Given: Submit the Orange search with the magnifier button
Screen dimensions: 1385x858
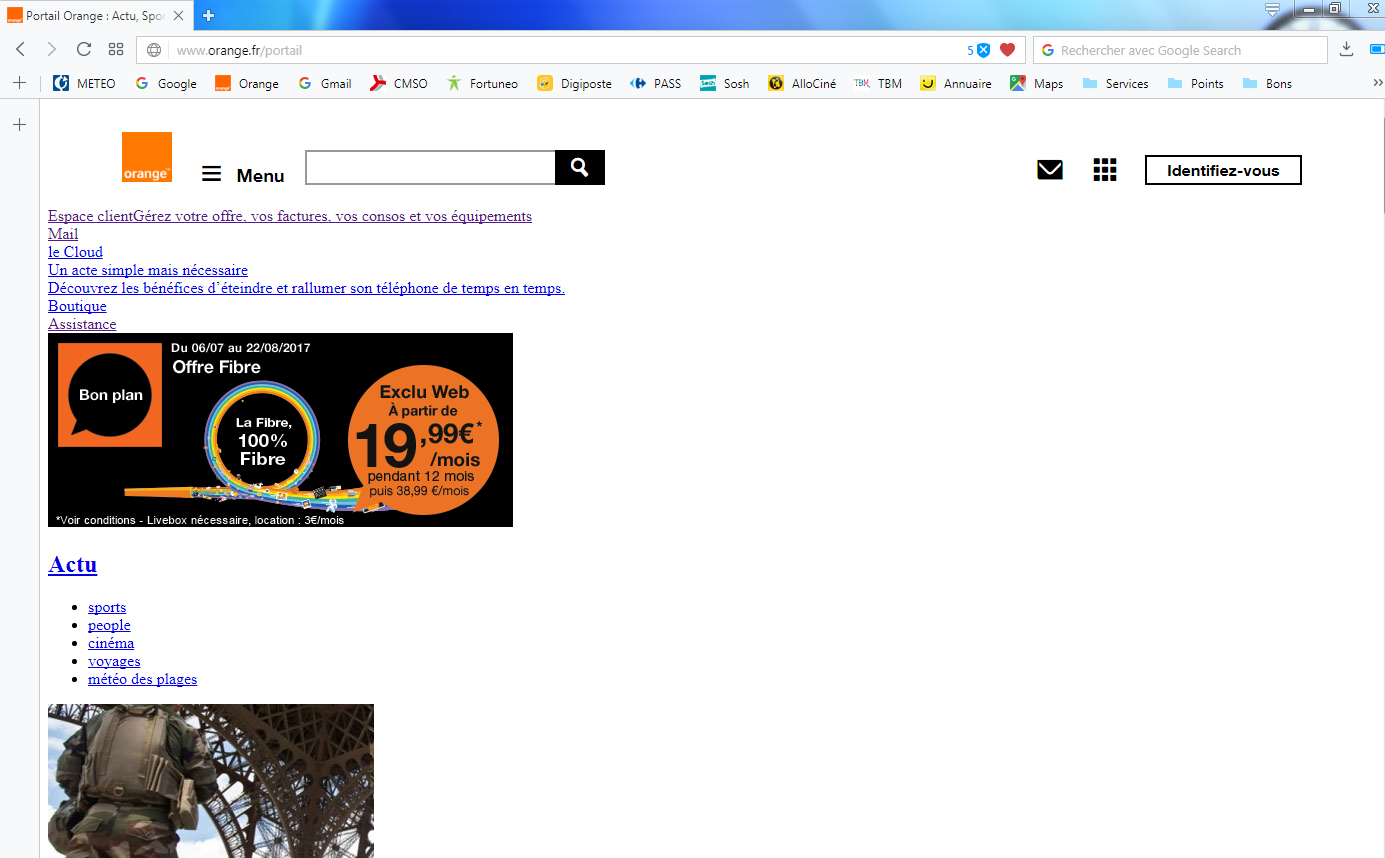Looking at the screenshot, I should tap(580, 167).
